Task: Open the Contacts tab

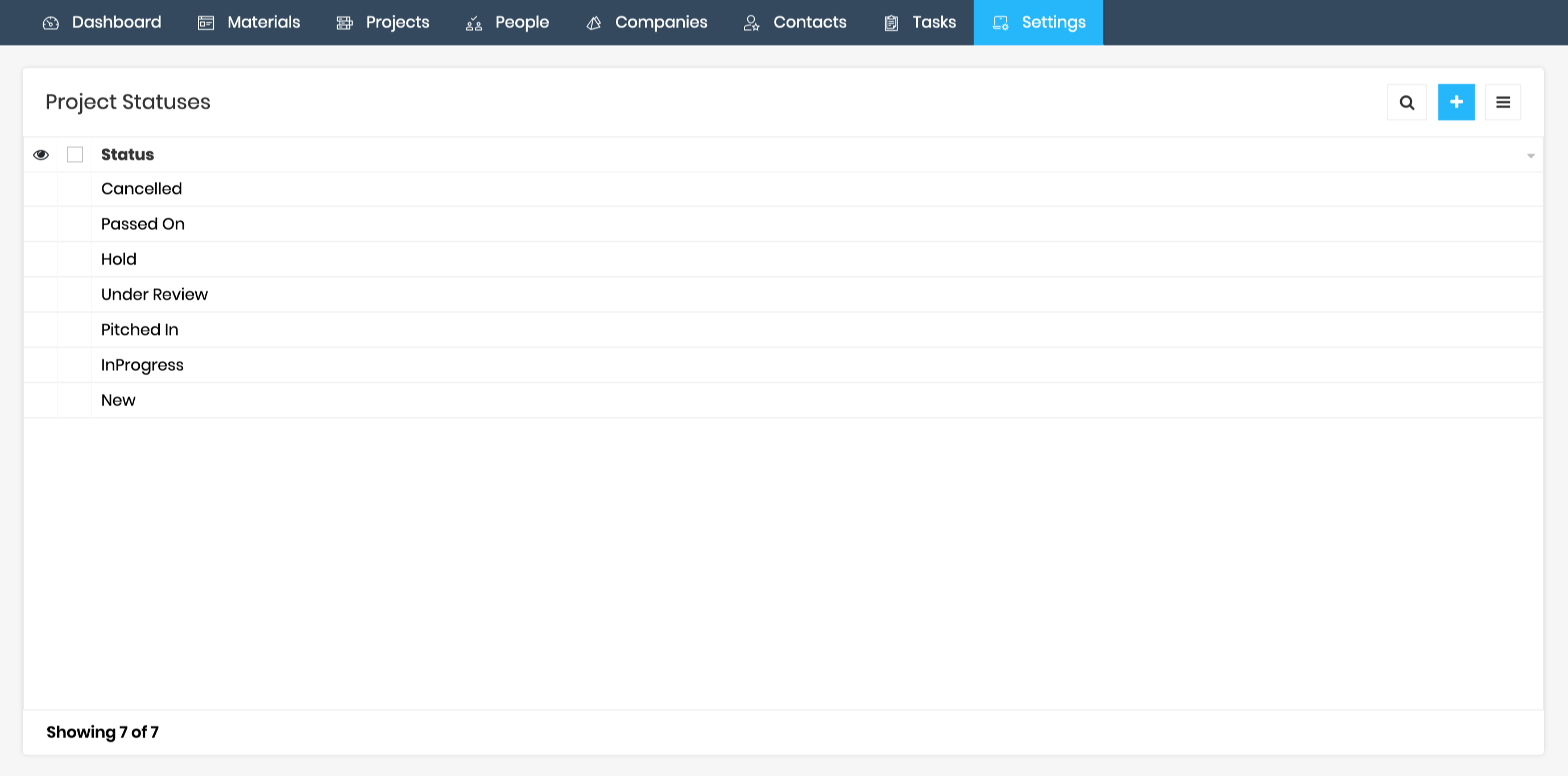Action: 795,23
